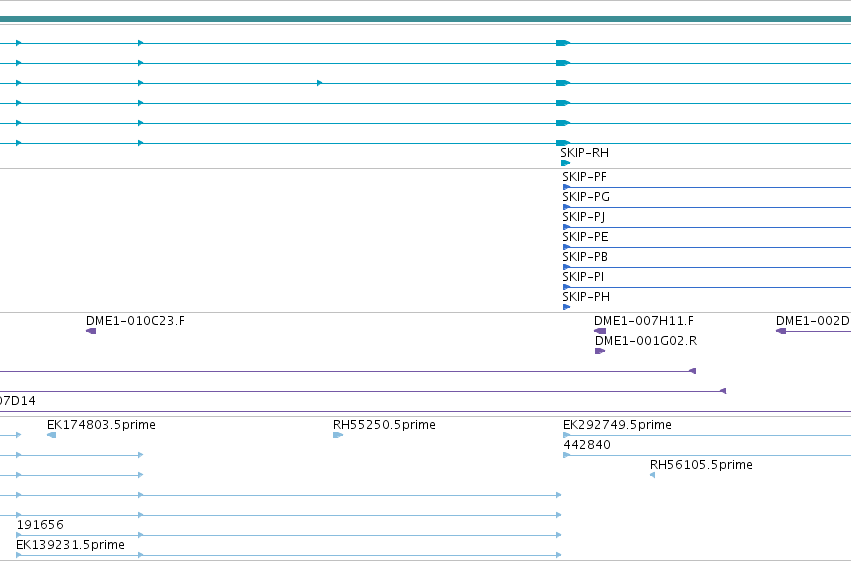This screenshot has width=851, height=561.
Task: Select purple arrow glyph below DME1-001G02.R
Action: [x=600, y=351]
